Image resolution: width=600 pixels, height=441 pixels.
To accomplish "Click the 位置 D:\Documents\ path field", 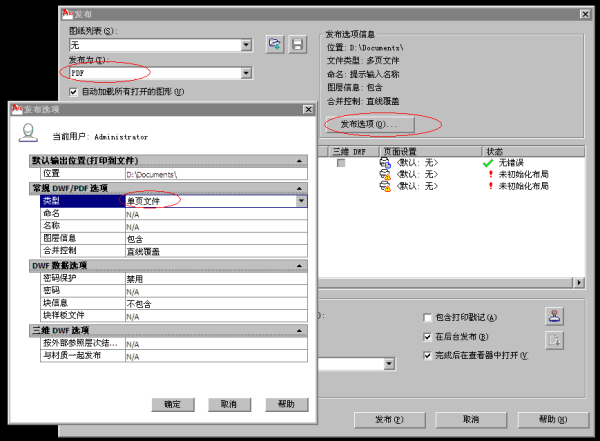I will 212,174.
